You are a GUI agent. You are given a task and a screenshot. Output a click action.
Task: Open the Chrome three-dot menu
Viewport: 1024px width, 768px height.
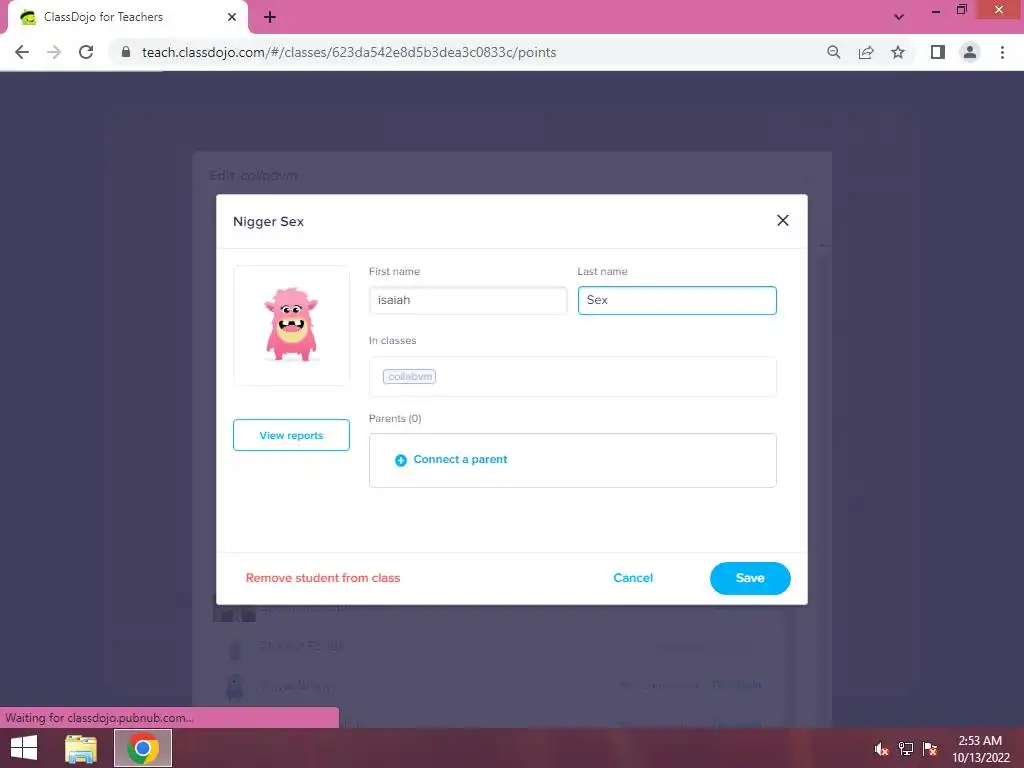pyautogui.click(x=1002, y=52)
